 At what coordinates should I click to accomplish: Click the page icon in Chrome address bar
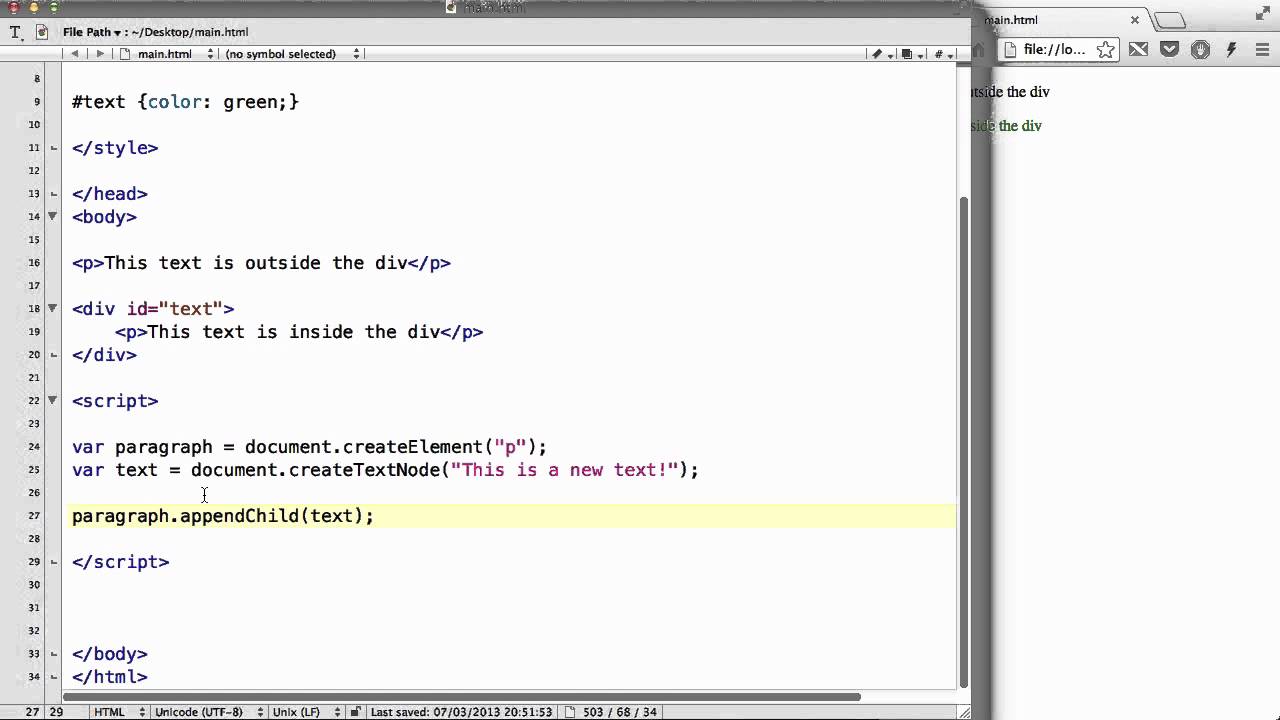1010,50
